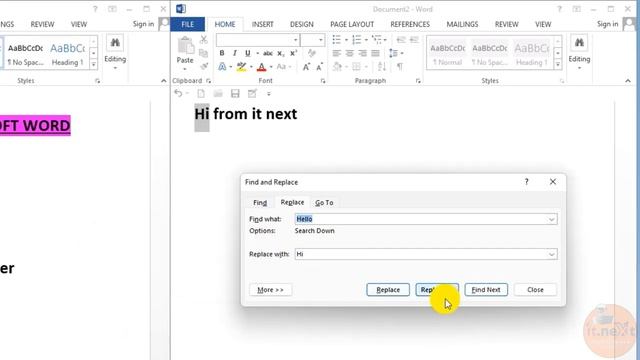Screen dimensions: 640x360
Task: Apply Superscript formatting icon
Action: tap(293, 53)
